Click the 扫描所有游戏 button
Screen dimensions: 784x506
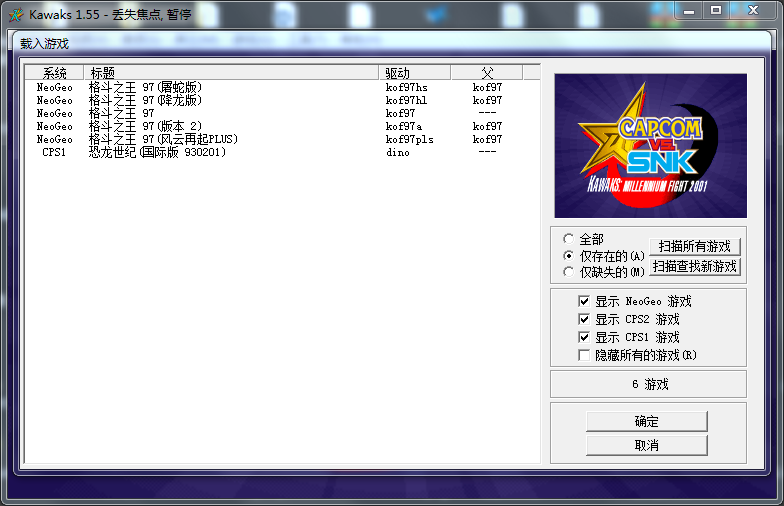coord(694,246)
